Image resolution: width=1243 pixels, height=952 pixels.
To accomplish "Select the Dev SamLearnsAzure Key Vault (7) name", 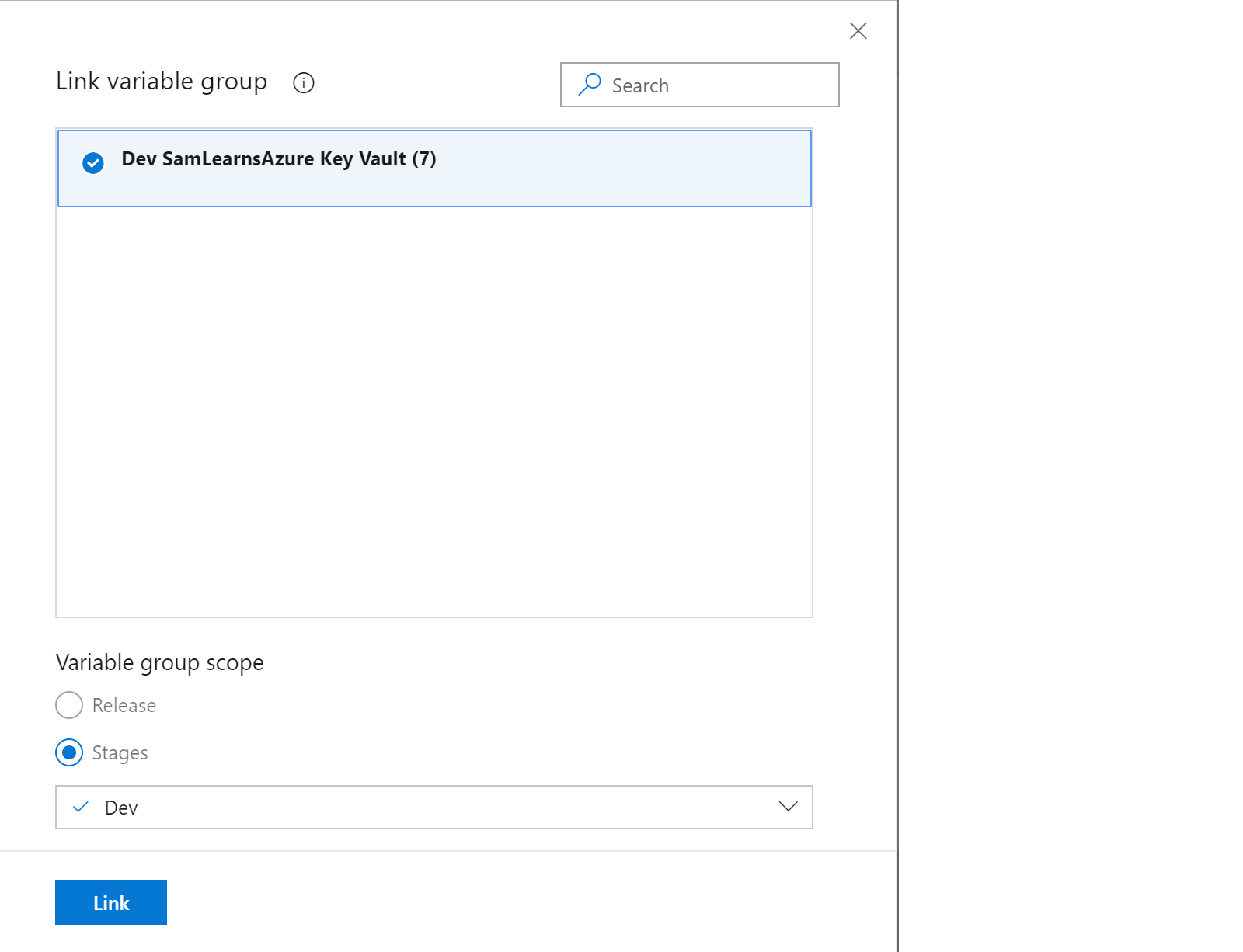I will pos(279,159).
